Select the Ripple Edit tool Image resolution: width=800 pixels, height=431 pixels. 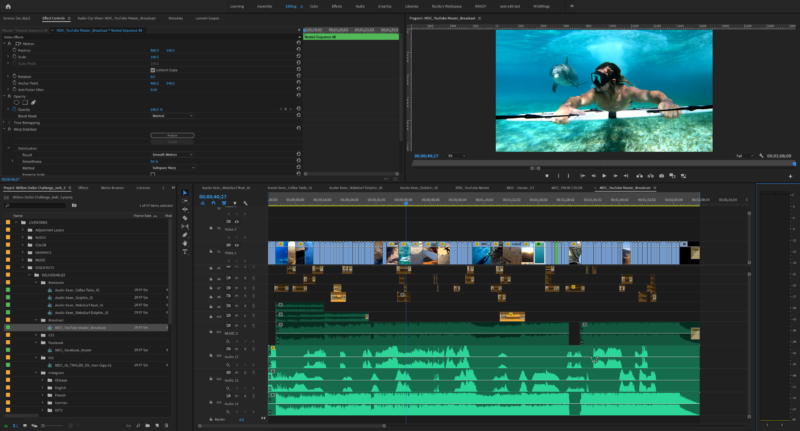tap(185, 210)
